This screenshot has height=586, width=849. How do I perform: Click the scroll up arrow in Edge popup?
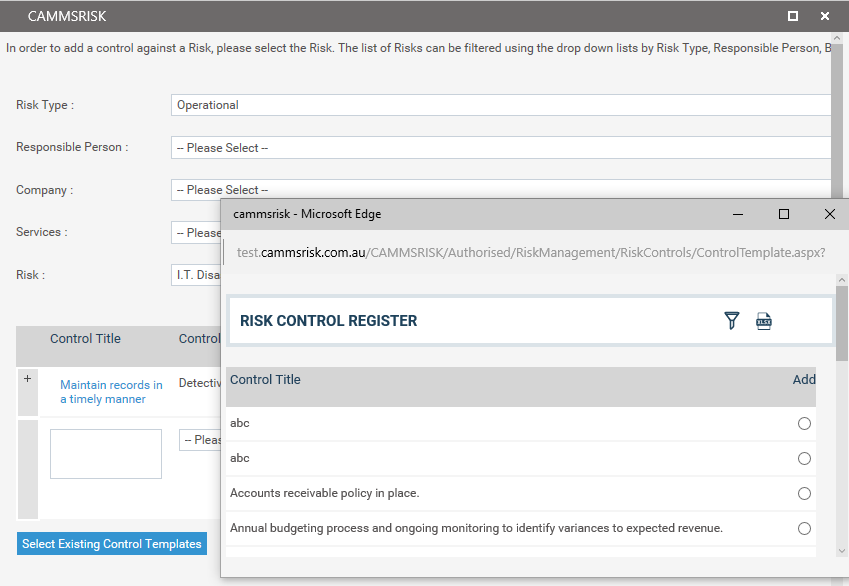[841, 280]
